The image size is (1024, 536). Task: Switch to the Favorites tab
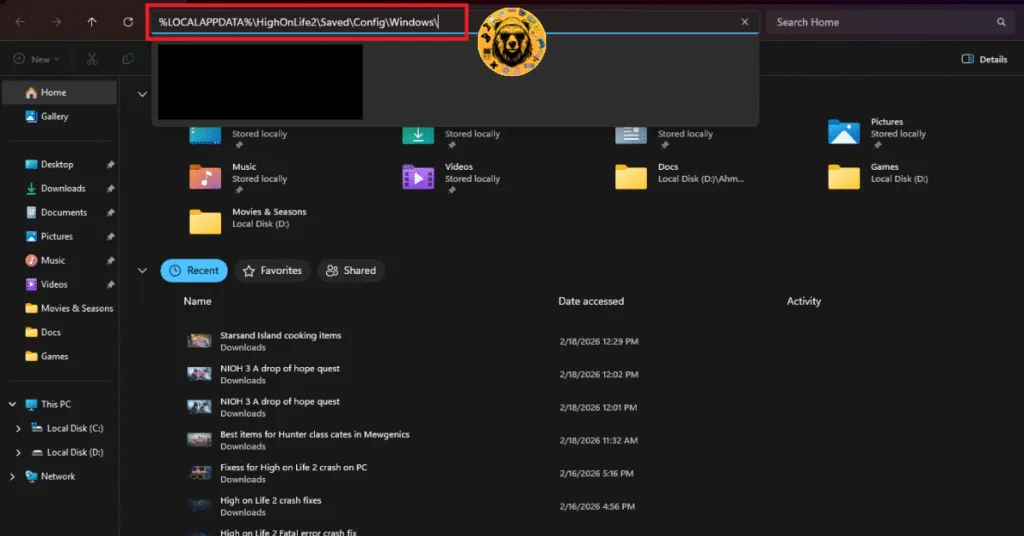point(272,270)
